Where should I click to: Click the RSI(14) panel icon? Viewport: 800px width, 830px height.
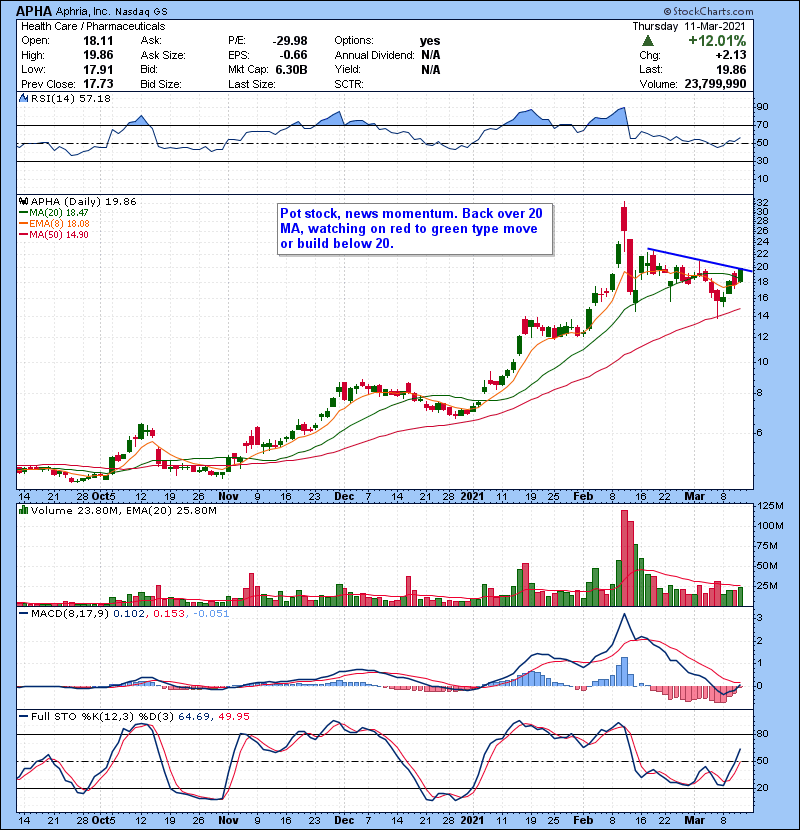tap(23, 98)
